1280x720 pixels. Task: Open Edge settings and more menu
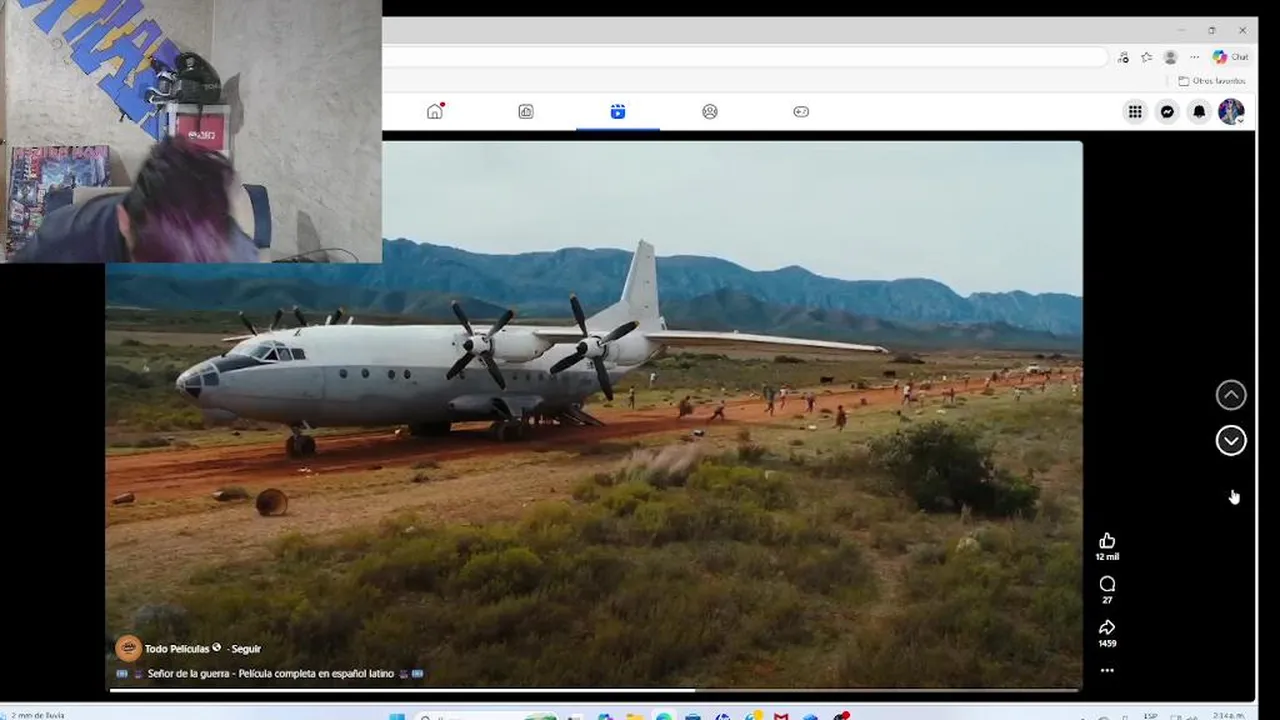1194,57
